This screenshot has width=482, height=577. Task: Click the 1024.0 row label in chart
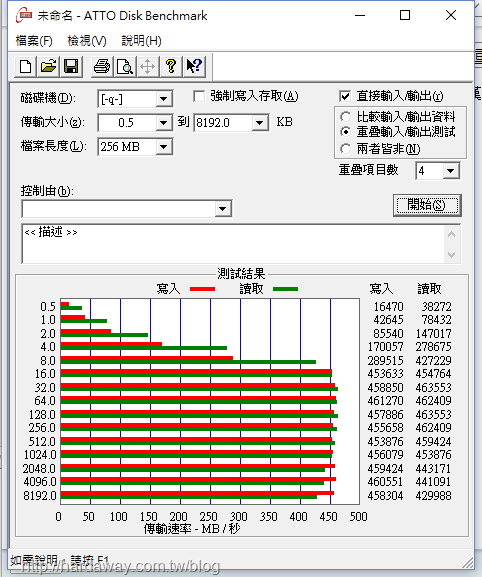[x=40, y=455]
